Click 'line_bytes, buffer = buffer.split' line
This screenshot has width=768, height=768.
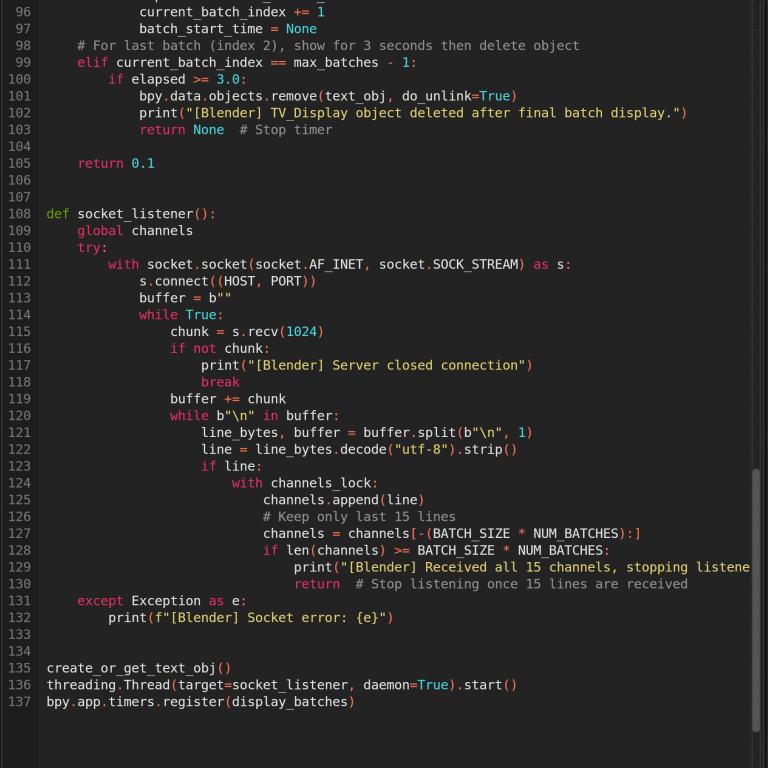[366, 432]
